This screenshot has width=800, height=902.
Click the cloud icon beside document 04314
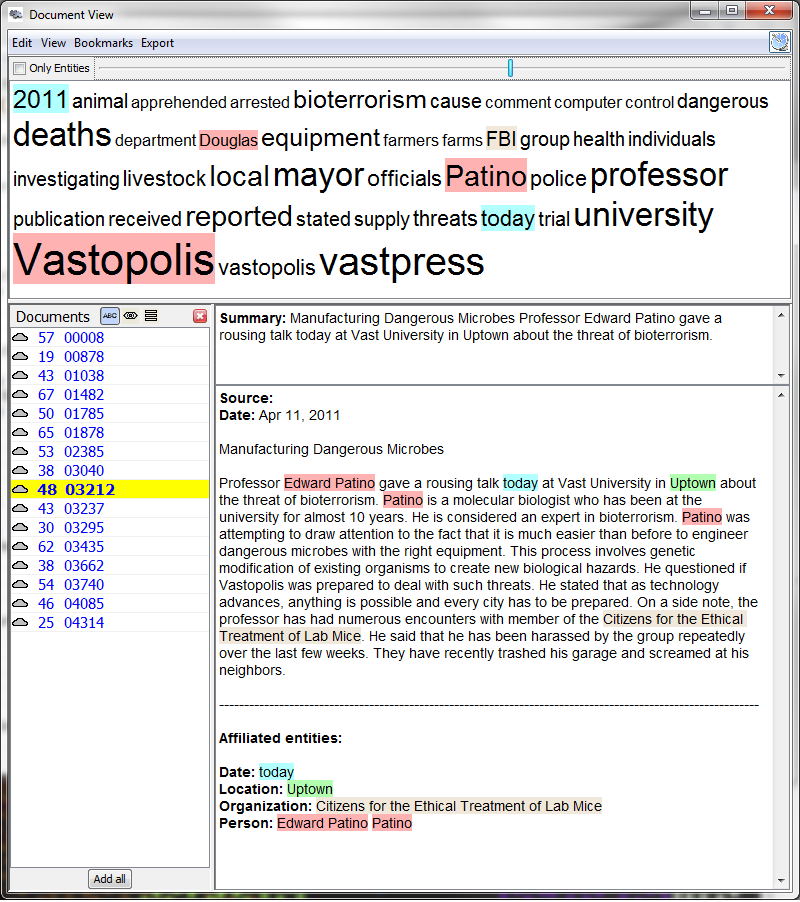(x=20, y=623)
